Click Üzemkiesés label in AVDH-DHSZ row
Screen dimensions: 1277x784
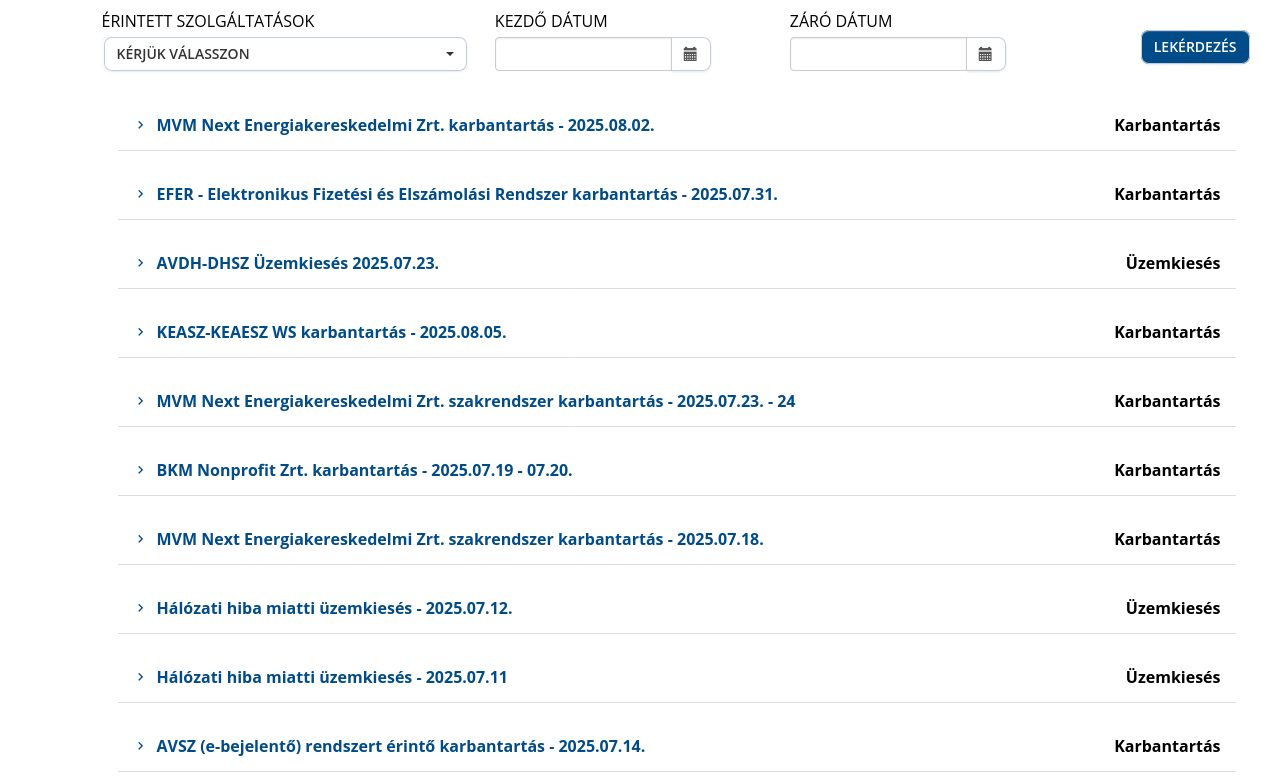(x=1173, y=263)
